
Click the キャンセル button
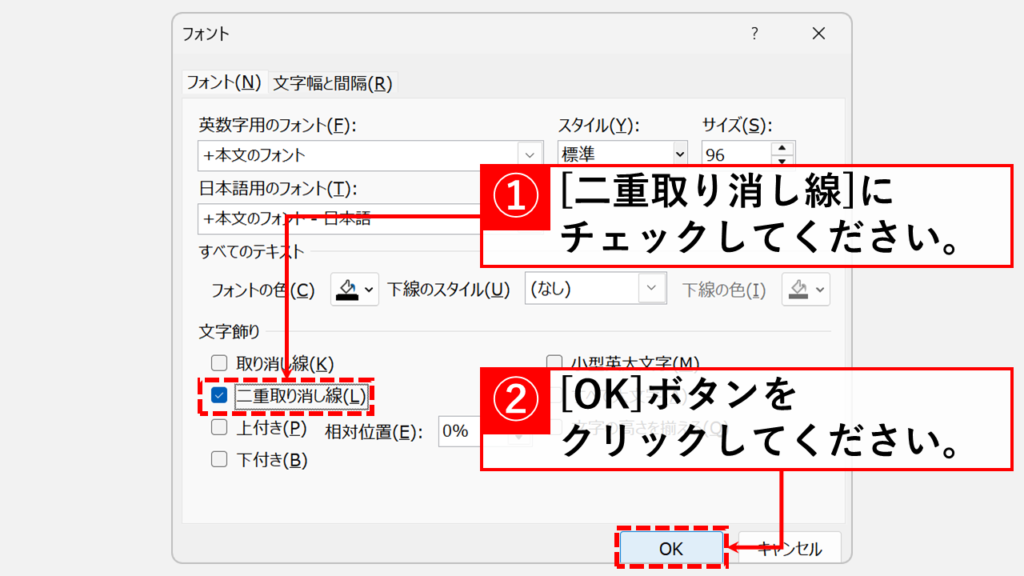click(x=789, y=548)
